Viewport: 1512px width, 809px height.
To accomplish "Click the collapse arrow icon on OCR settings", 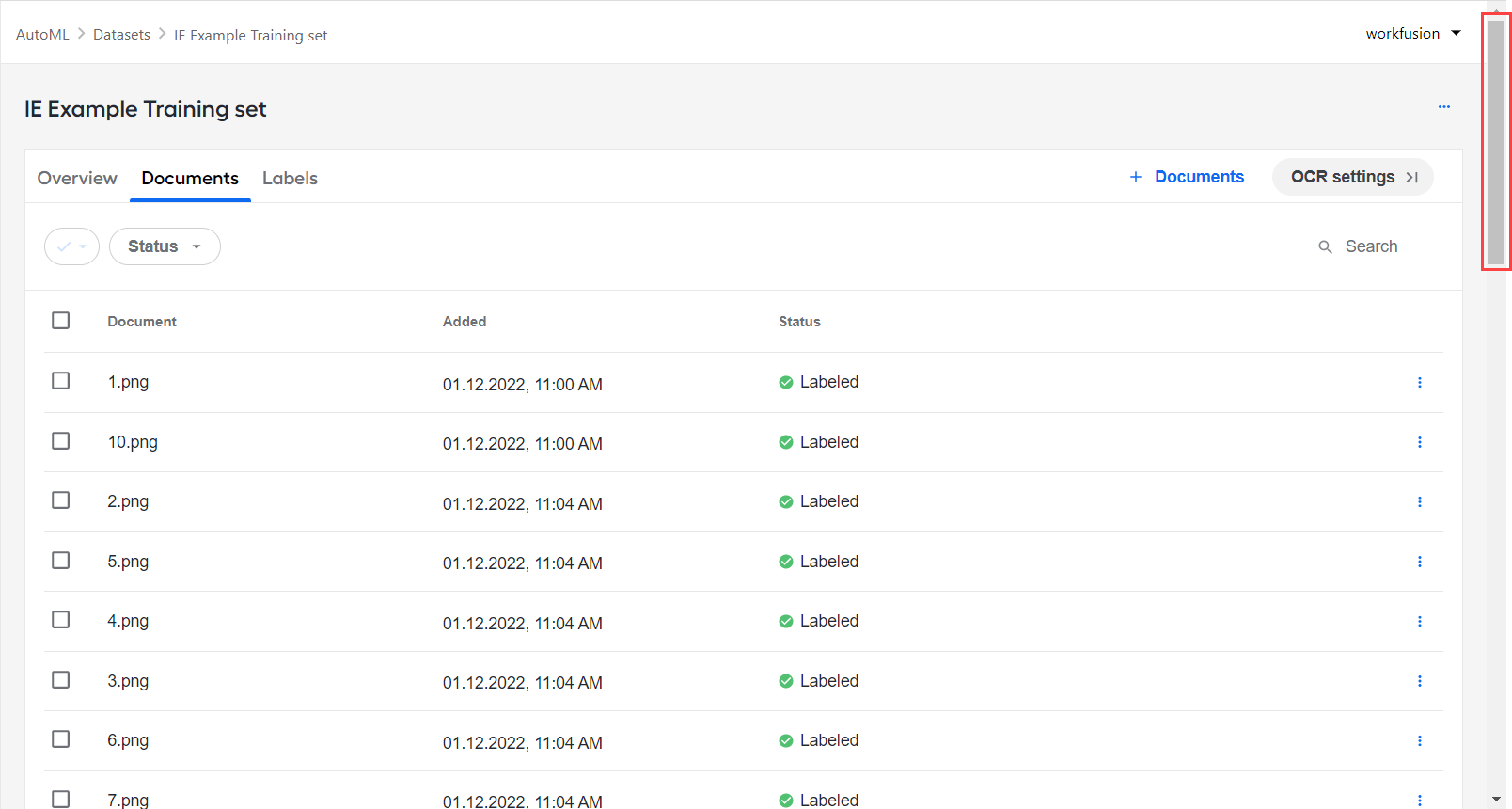I will pos(1412,178).
